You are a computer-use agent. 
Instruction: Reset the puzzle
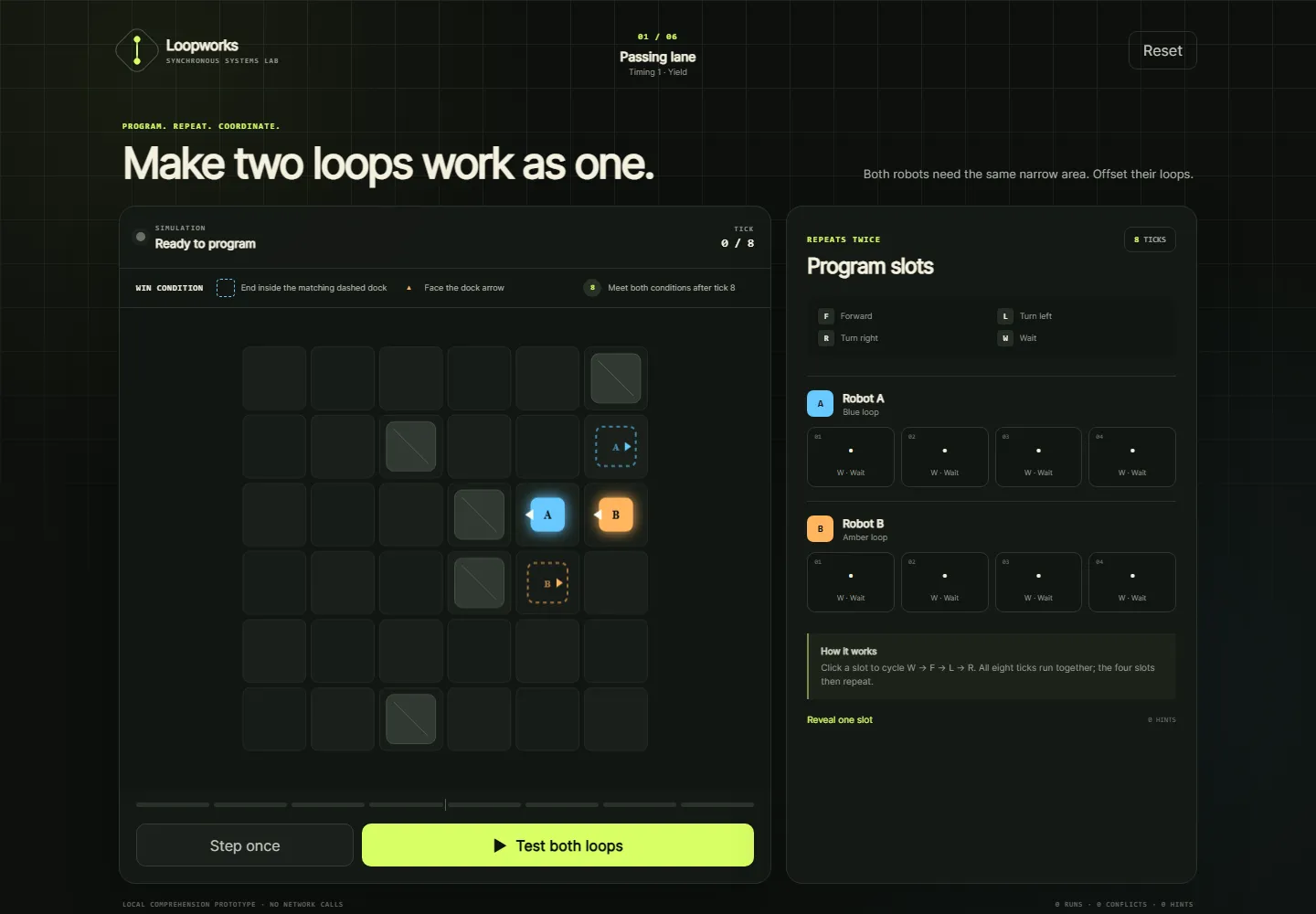click(1162, 51)
